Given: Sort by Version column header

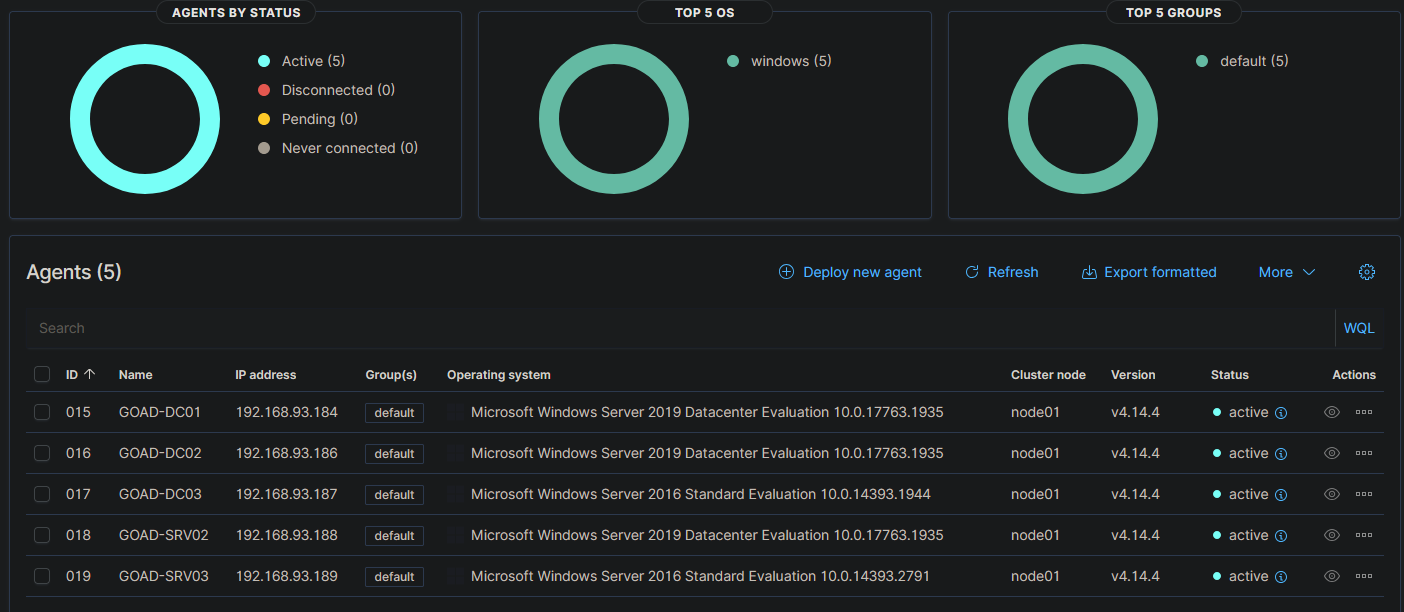Looking at the screenshot, I should pos(1133,375).
